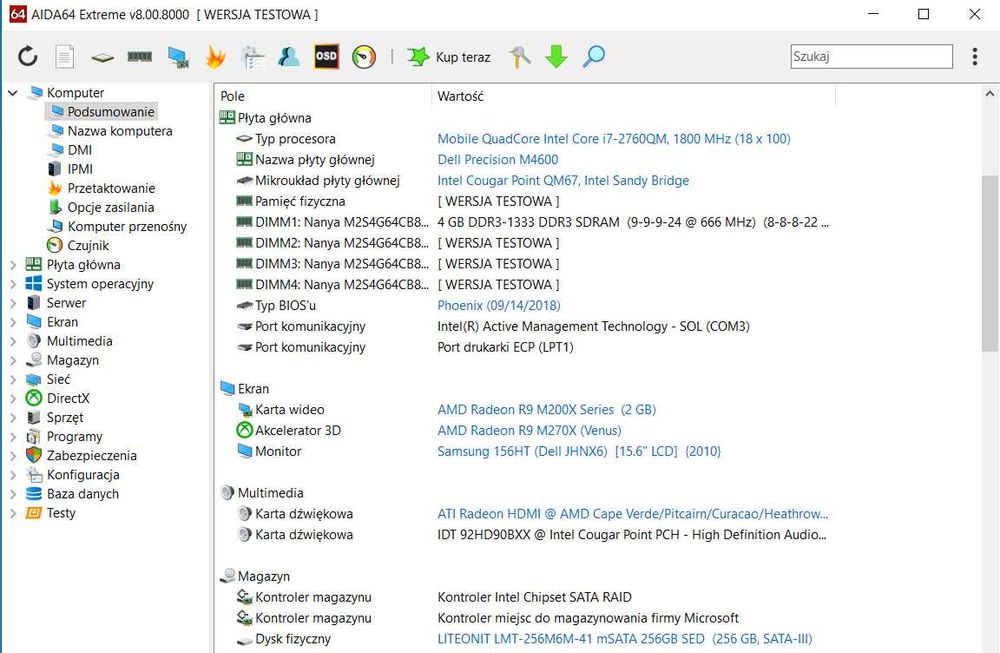Screen dimensions: 1000x653
Task: Expand the Serwer tree node
Action: [x=12, y=303]
